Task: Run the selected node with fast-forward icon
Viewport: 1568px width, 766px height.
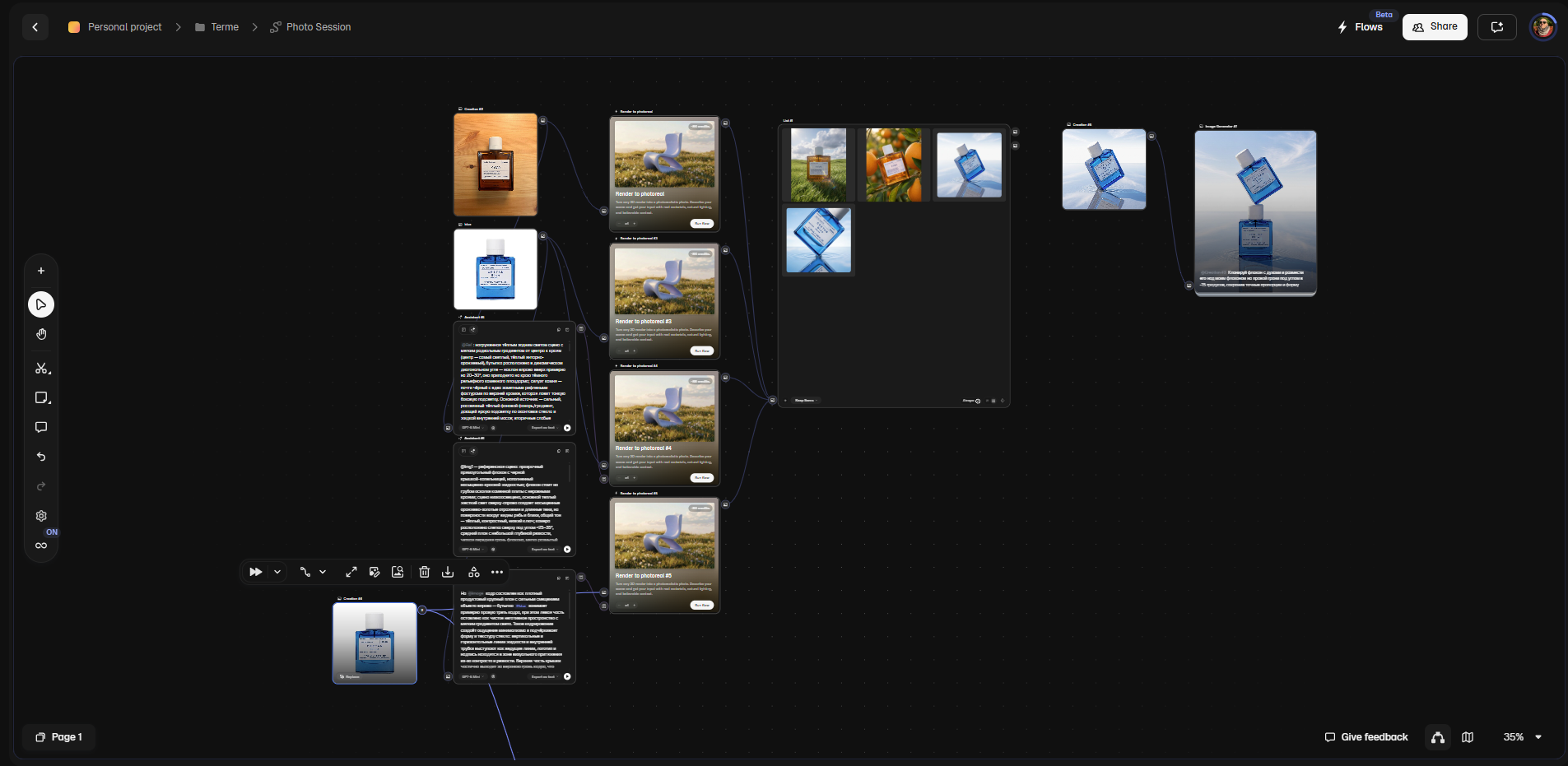Action: click(256, 572)
